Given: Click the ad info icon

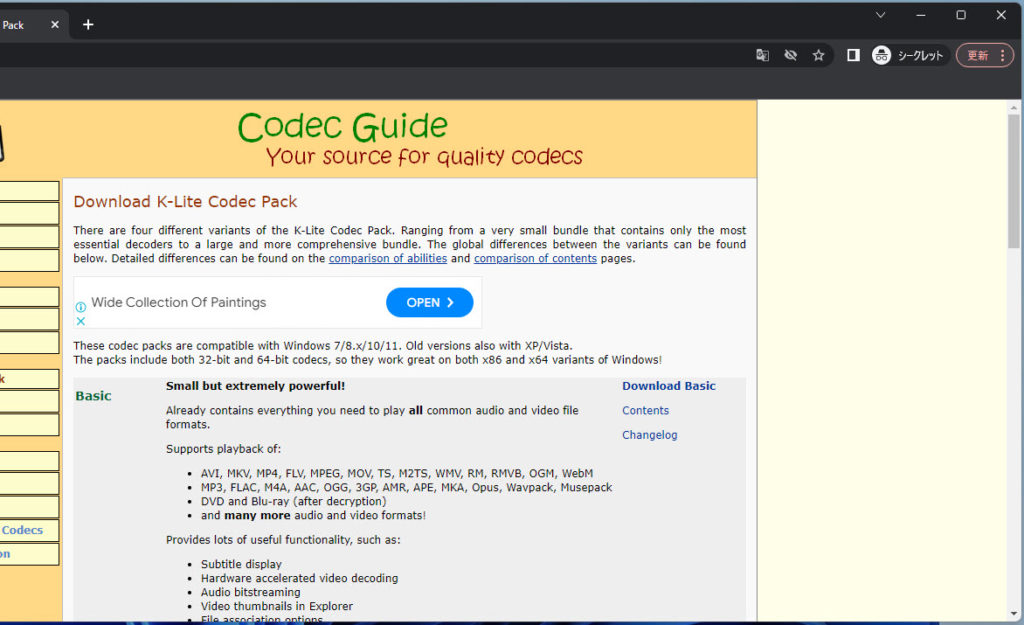Looking at the screenshot, I should pyautogui.click(x=81, y=307).
